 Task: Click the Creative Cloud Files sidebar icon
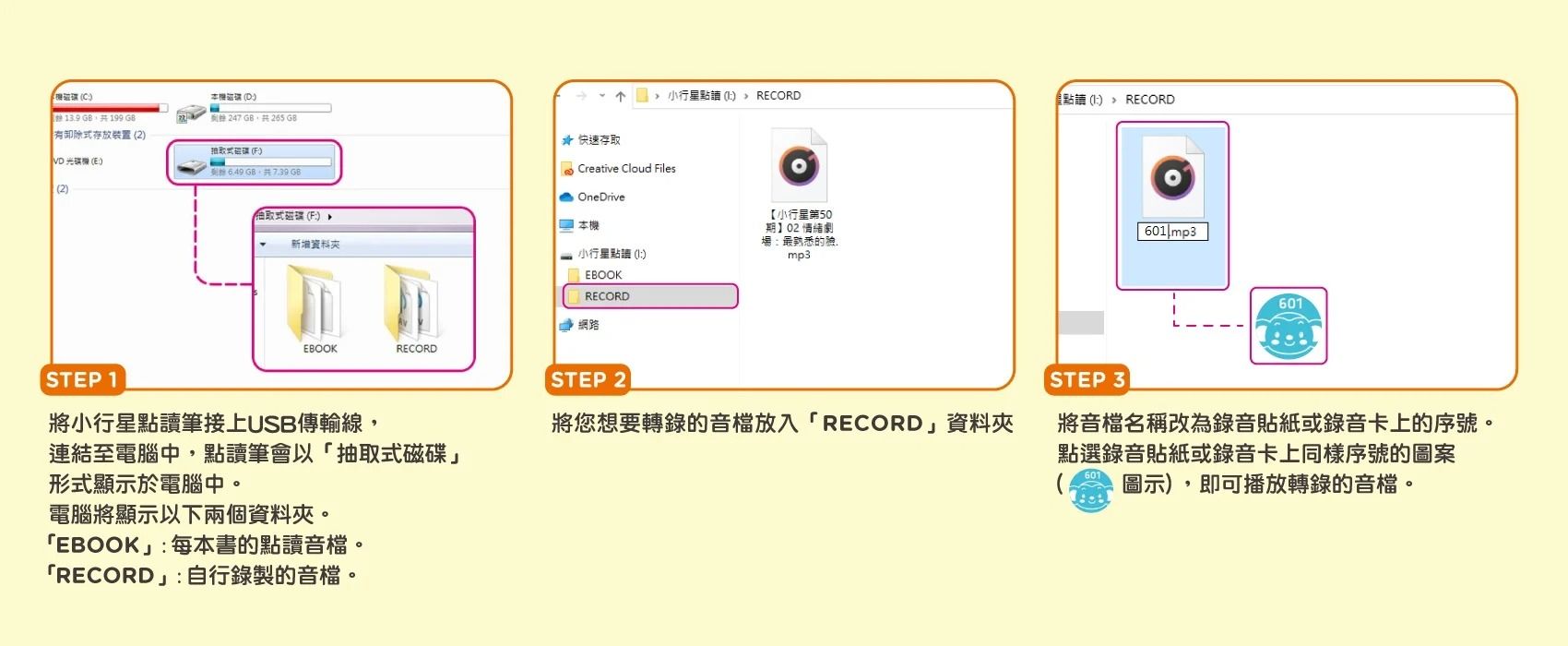[x=567, y=169]
